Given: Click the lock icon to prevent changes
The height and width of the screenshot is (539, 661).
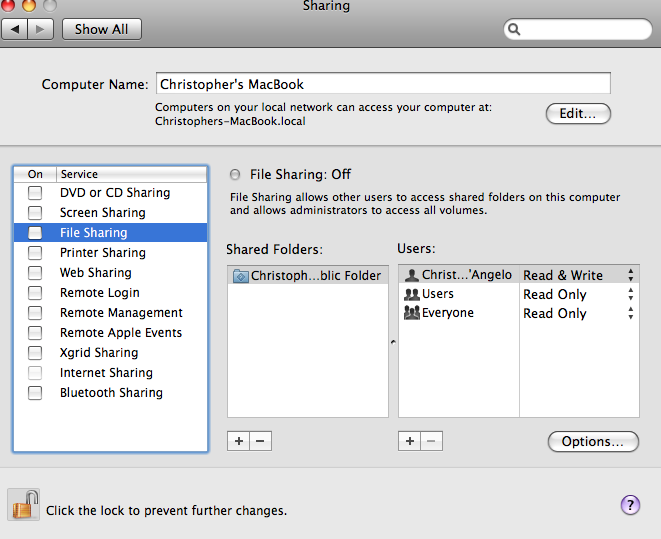Looking at the screenshot, I should (x=24, y=504).
